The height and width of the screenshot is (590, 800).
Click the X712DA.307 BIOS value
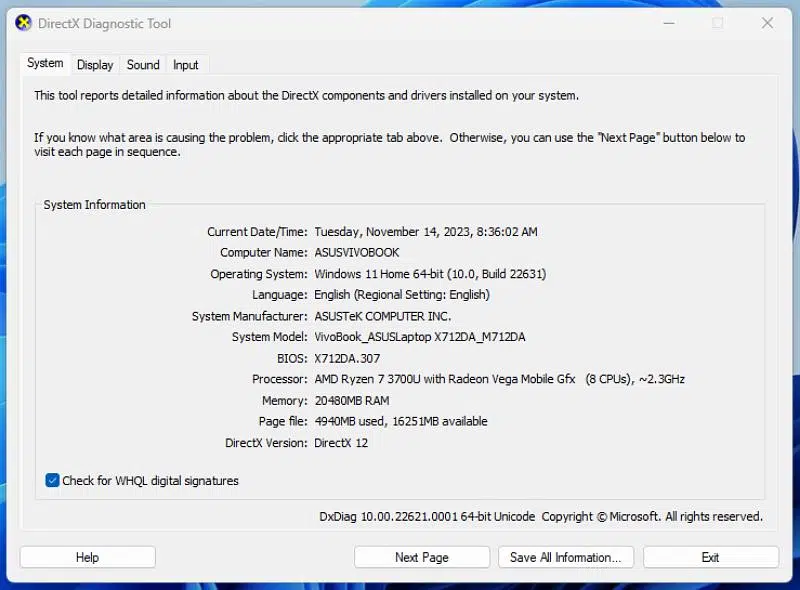click(347, 358)
